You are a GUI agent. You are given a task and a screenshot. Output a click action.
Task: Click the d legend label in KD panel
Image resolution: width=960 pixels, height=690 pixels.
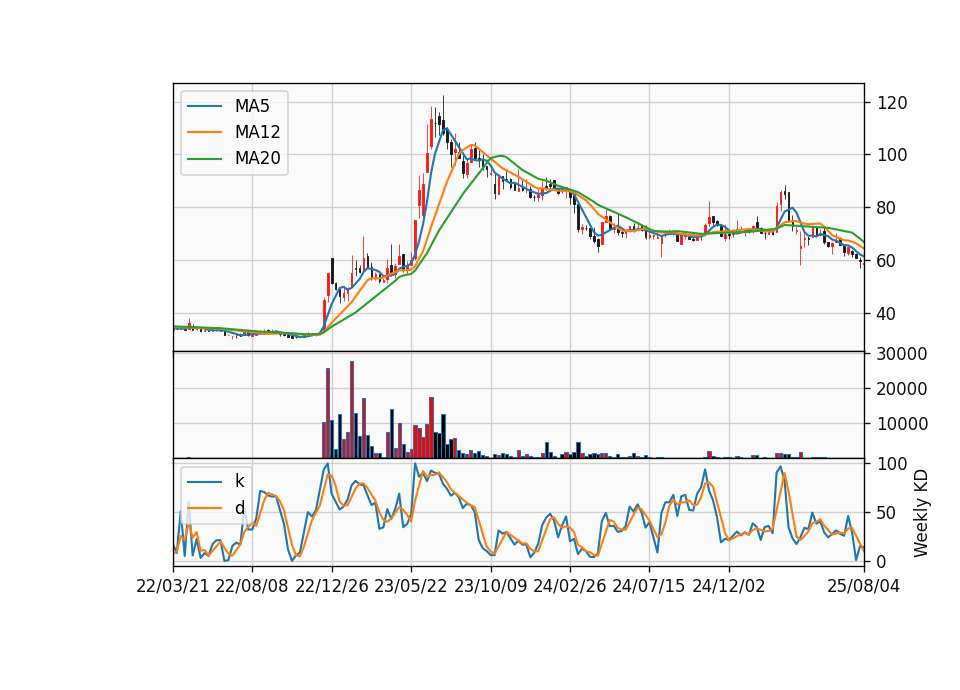pos(239,508)
